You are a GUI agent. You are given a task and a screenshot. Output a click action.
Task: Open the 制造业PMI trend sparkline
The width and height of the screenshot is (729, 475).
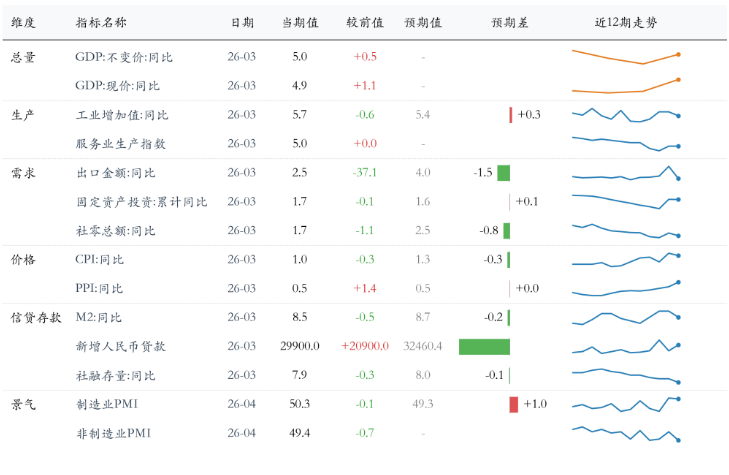pyautogui.click(x=626, y=404)
